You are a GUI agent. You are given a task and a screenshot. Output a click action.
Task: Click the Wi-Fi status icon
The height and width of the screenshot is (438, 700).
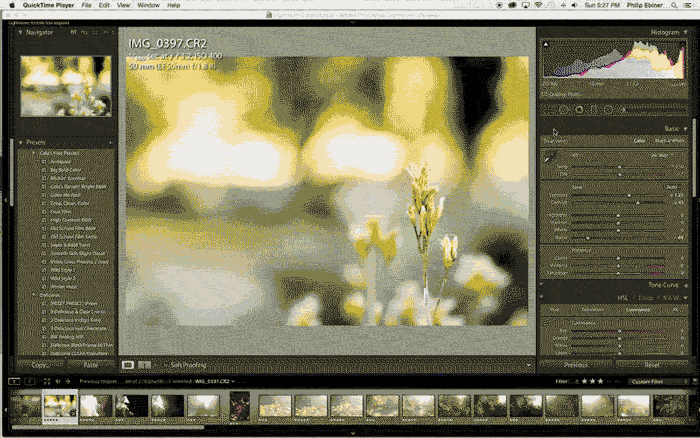[538, 5]
